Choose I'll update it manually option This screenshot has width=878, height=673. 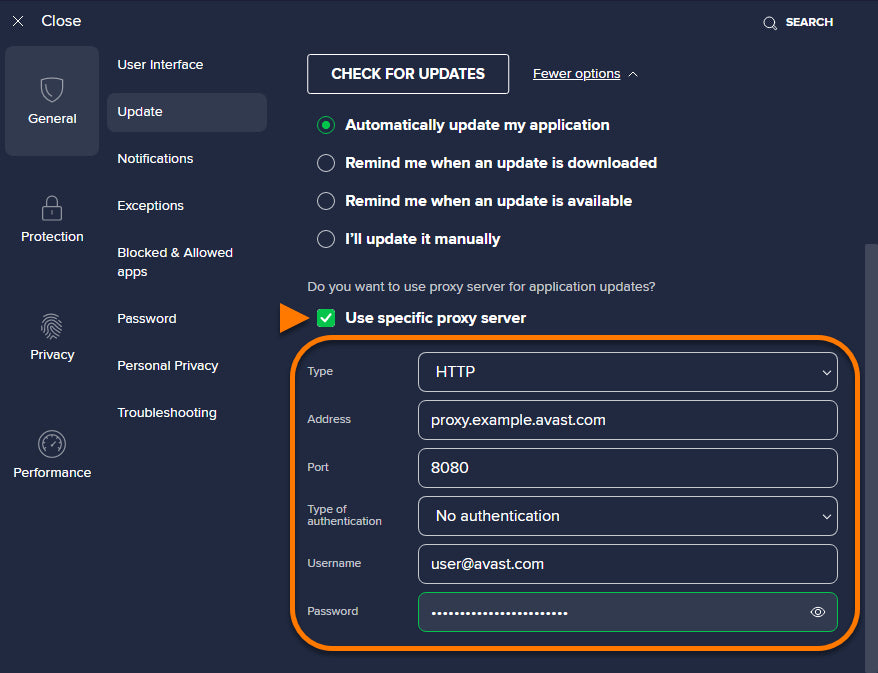[x=325, y=239]
